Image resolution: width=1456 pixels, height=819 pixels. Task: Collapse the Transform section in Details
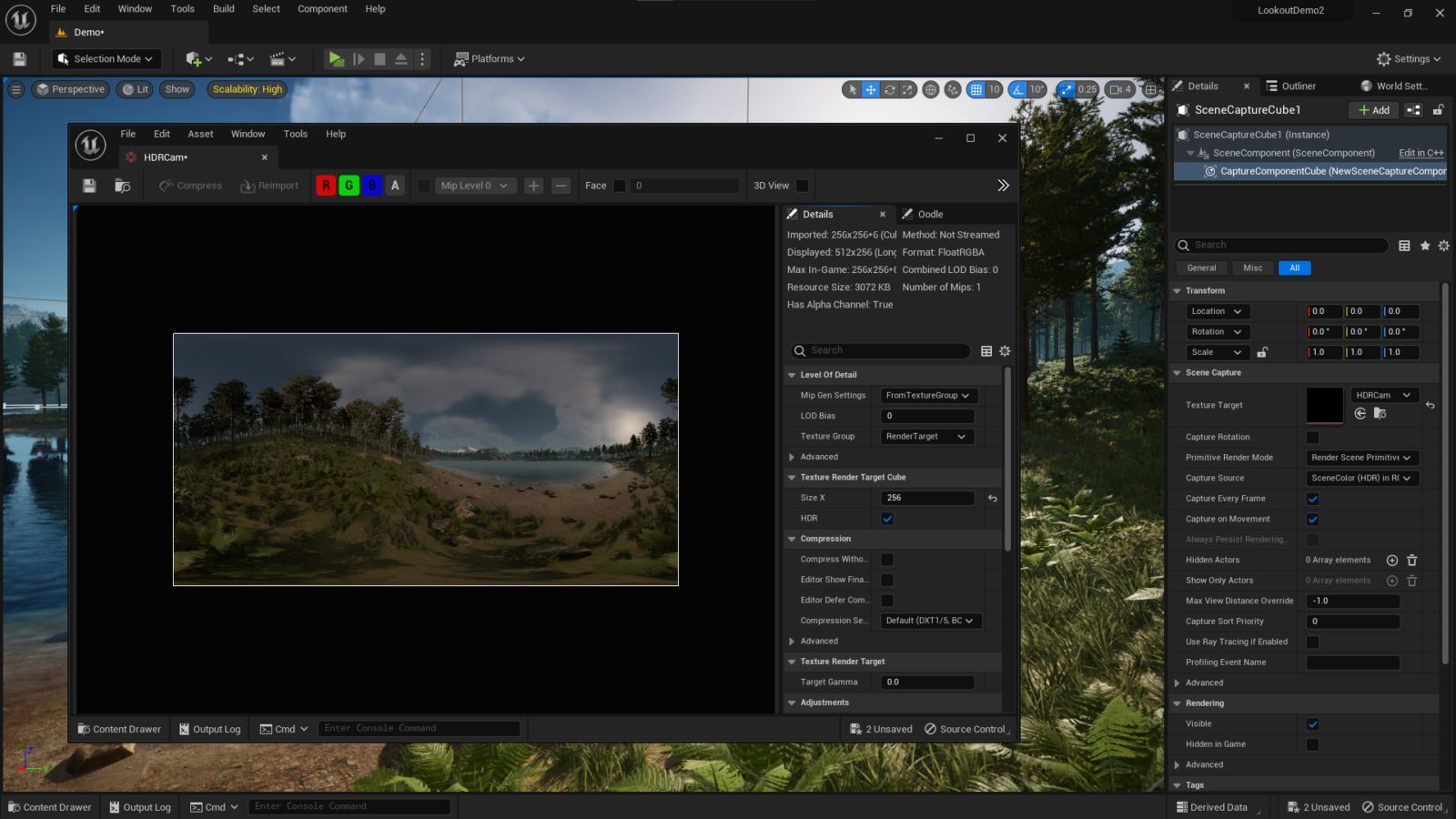coord(1178,290)
